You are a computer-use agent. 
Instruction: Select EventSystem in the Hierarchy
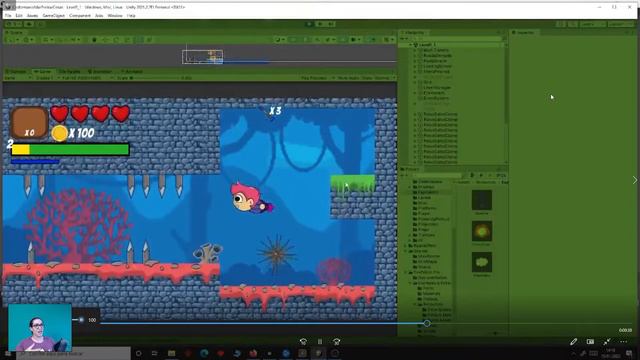point(435,98)
